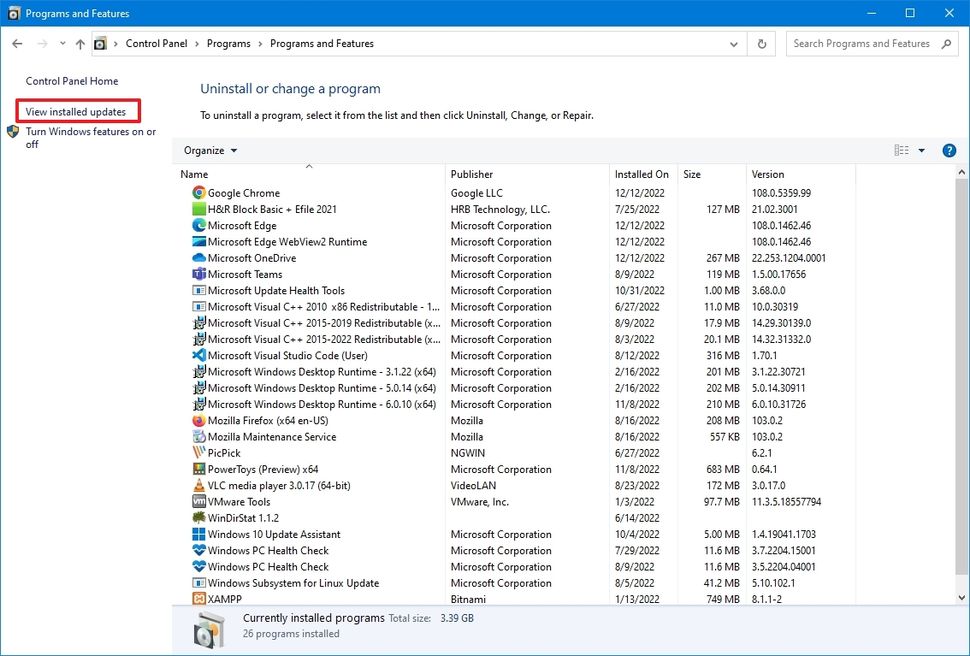Open Help via the blue question mark
This screenshot has height=656, width=970.
point(948,150)
